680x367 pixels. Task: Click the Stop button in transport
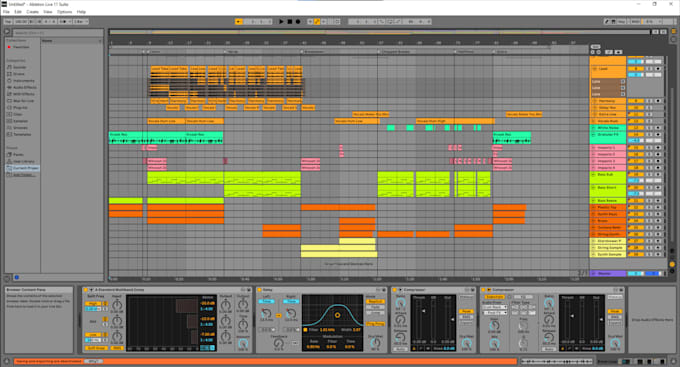click(x=289, y=21)
